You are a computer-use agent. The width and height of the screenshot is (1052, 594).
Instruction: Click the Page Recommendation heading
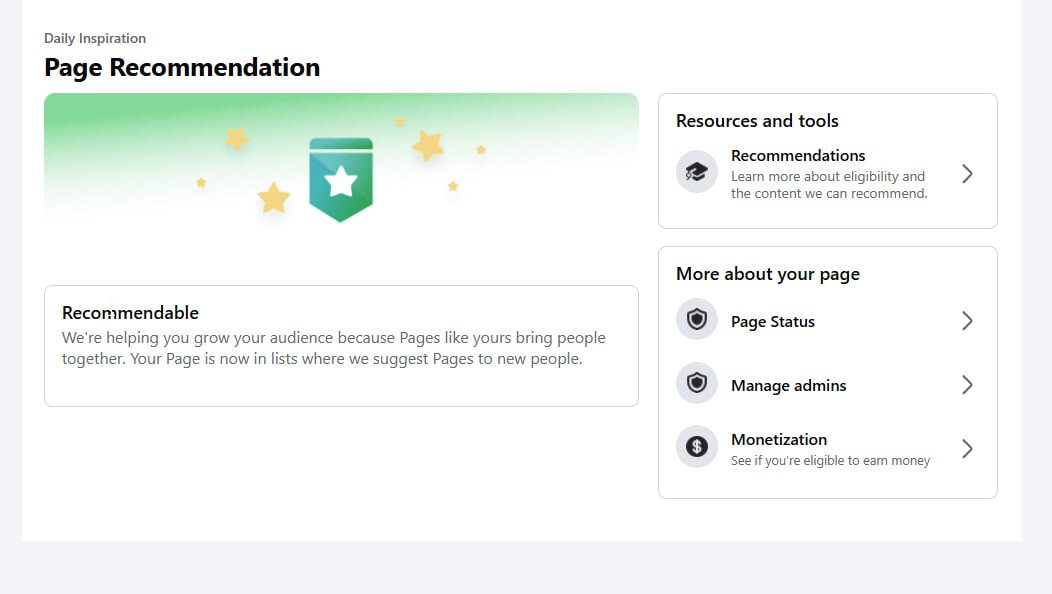point(182,68)
